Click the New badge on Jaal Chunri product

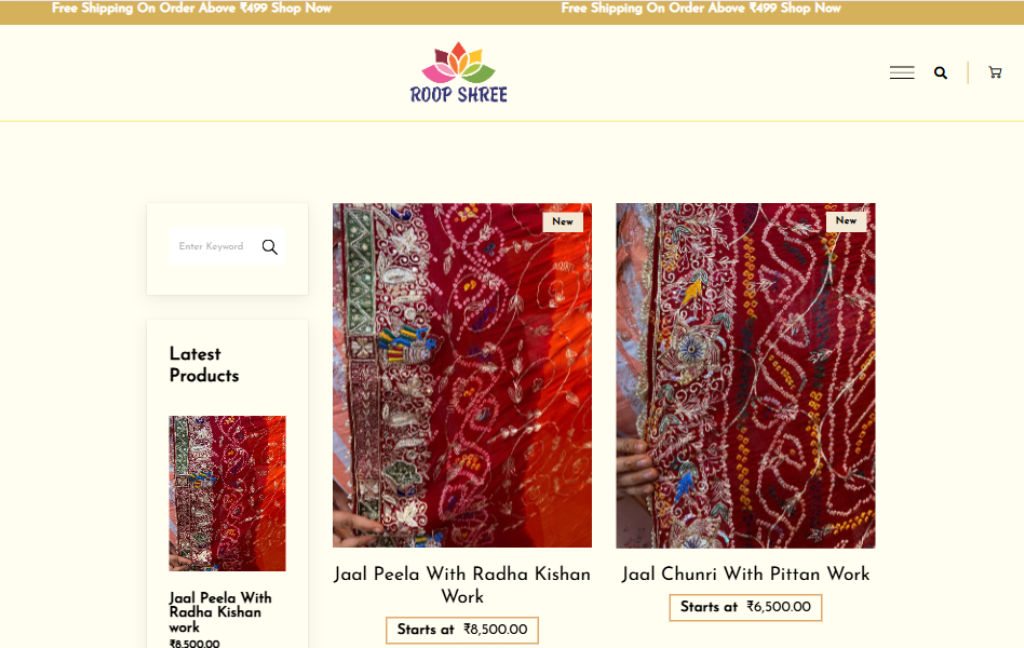point(846,221)
